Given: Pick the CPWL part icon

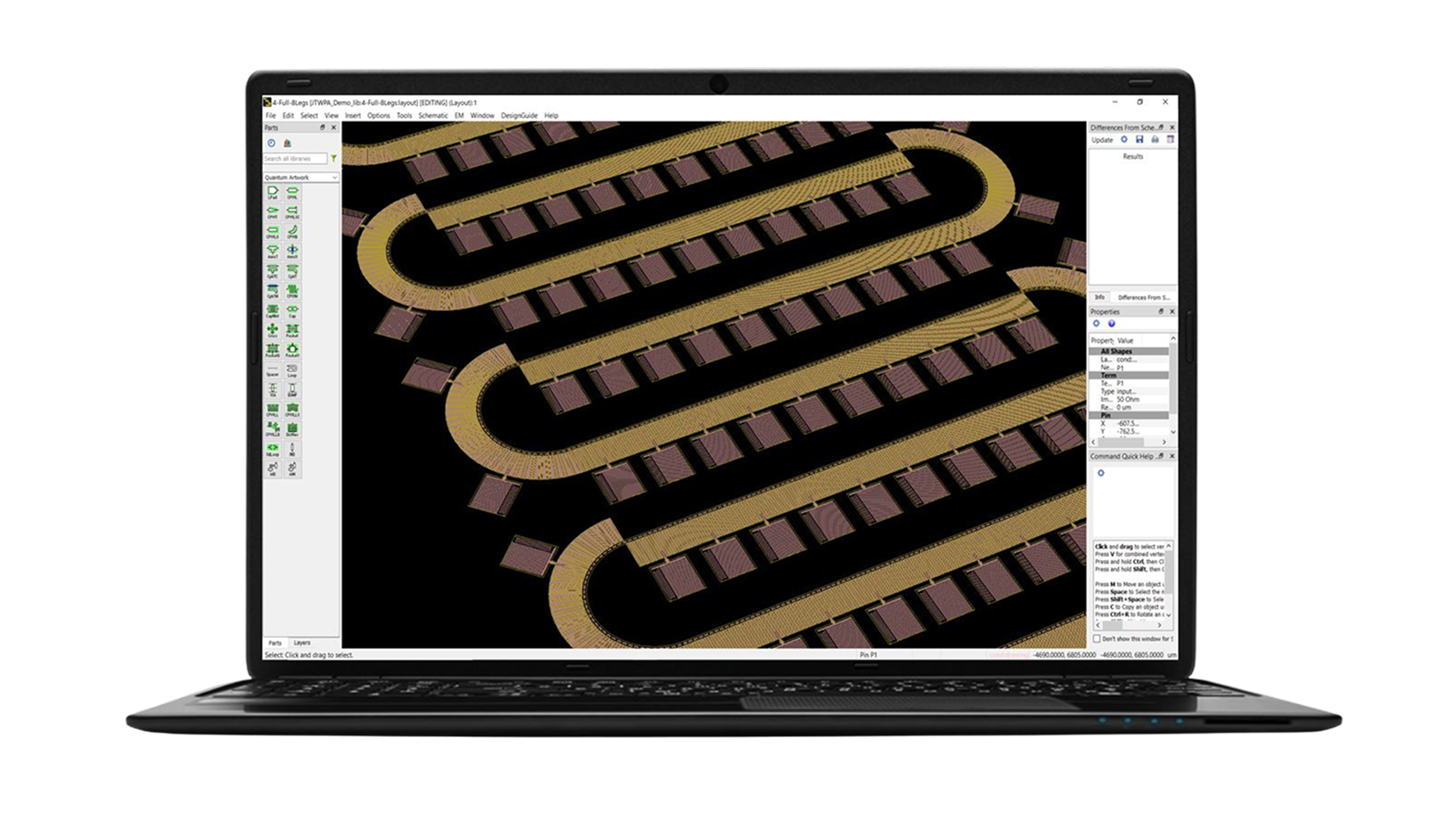Looking at the screenshot, I should 292,191.
